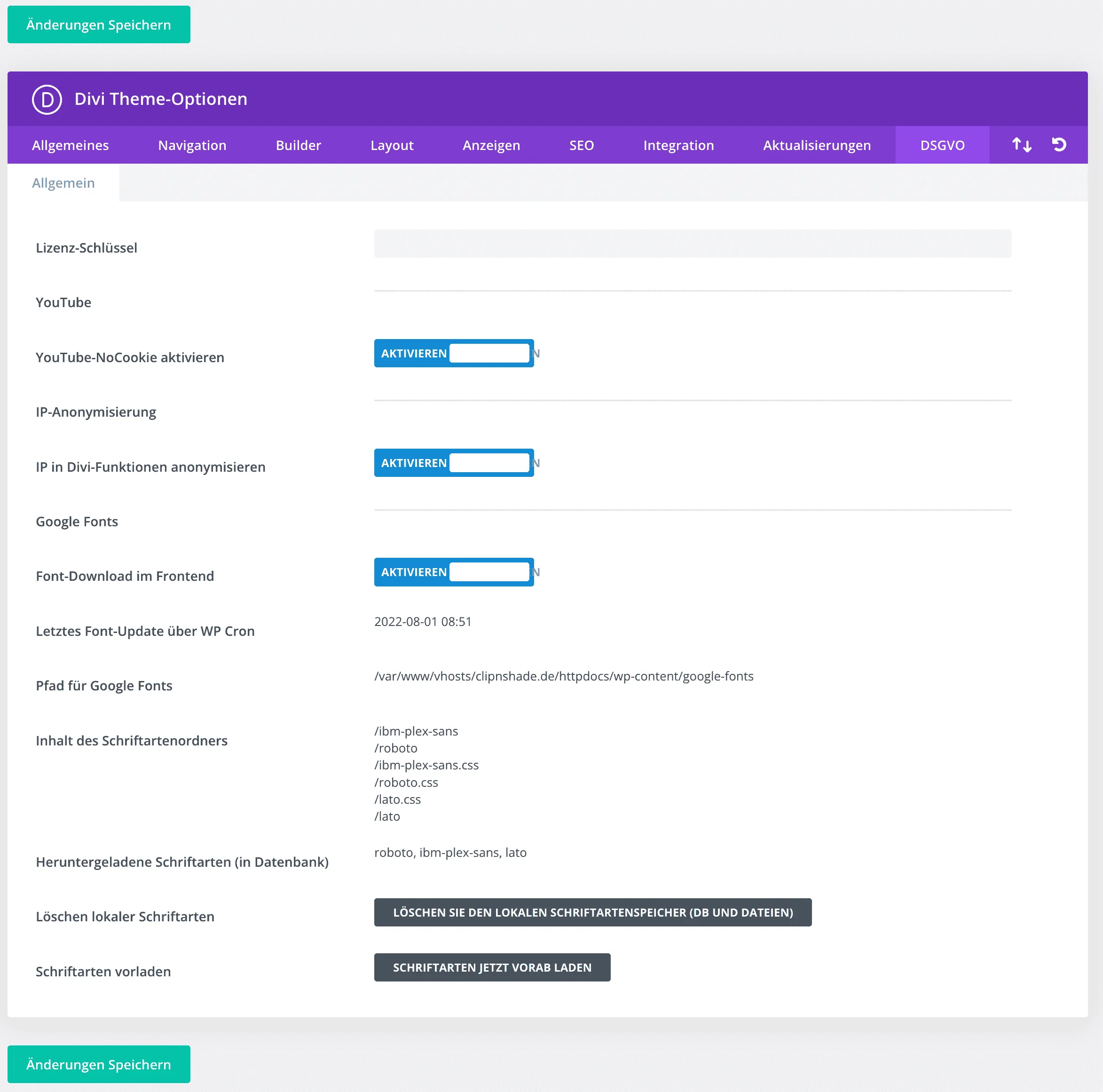Click Schriftarten jetzt vorab laden button
1103x1092 pixels.
pyautogui.click(x=492, y=967)
